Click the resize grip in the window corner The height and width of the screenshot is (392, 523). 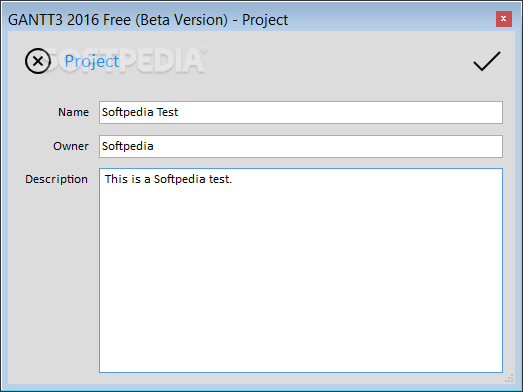[509, 378]
